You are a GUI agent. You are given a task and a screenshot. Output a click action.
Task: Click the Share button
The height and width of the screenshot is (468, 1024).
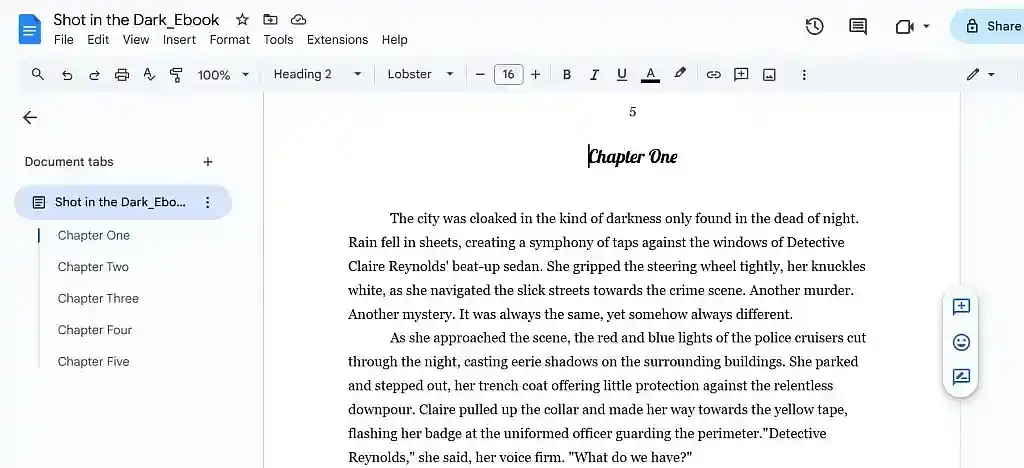coord(990,27)
